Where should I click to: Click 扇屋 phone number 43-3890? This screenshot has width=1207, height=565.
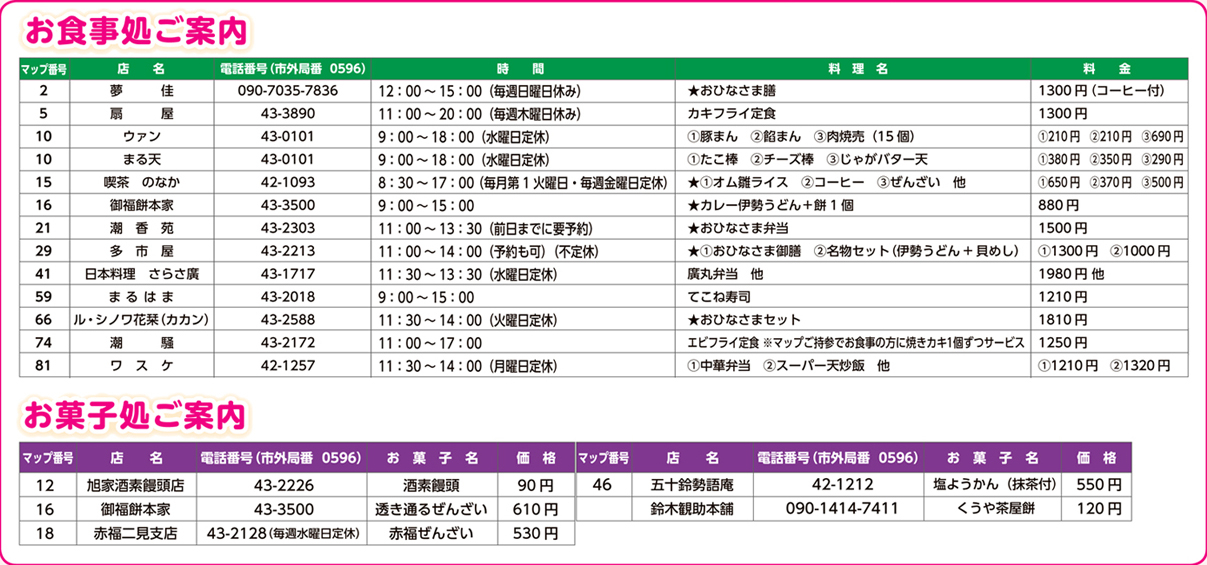[288, 113]
